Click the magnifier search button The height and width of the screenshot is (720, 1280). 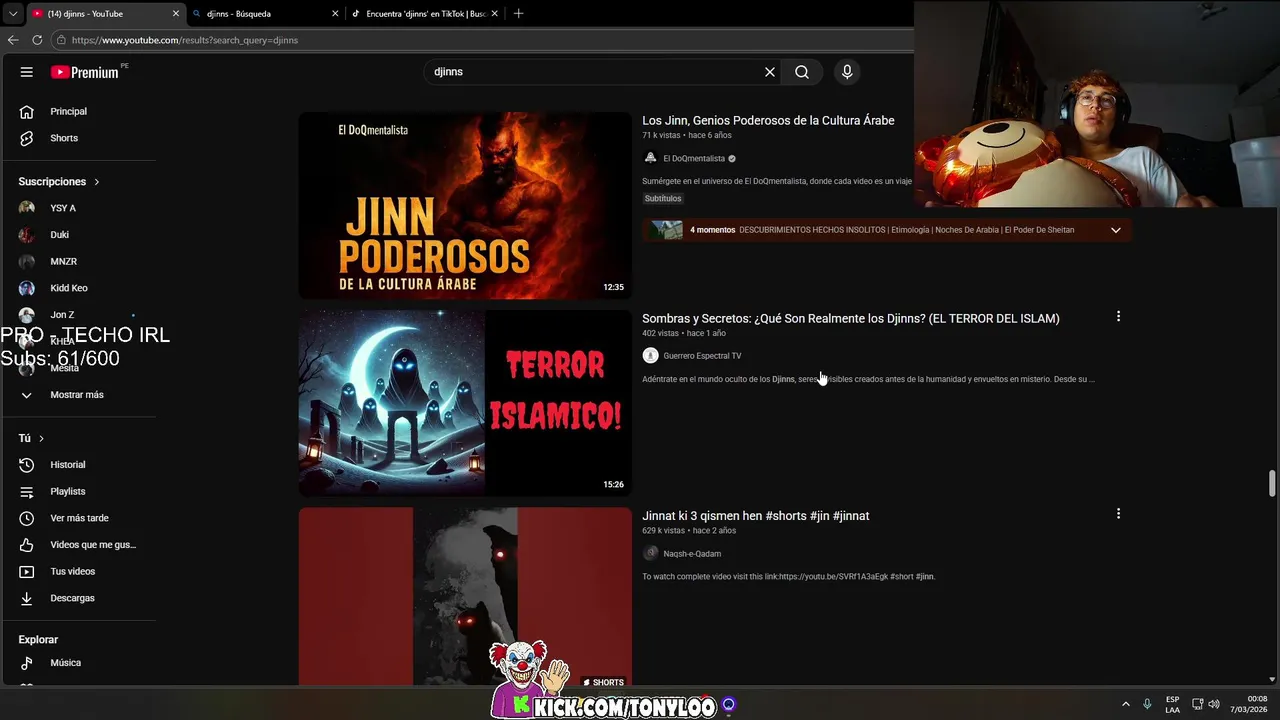[802, 72]
